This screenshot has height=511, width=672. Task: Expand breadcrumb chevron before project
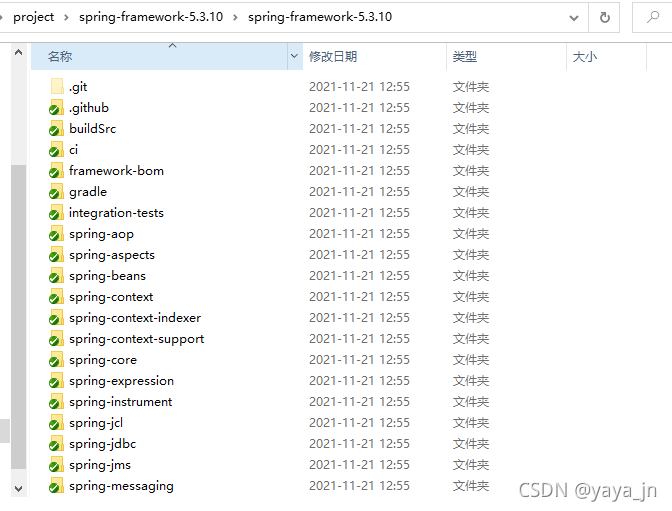coord(1,17)
